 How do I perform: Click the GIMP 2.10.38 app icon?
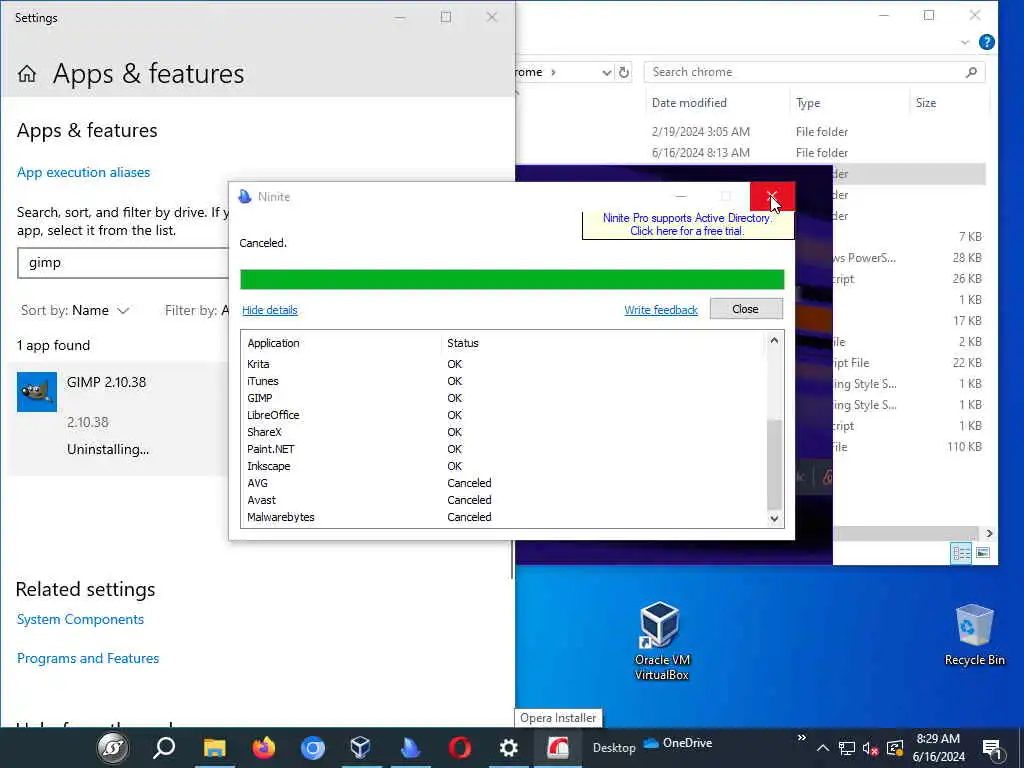pyautogui.click(x=37, y=392)
